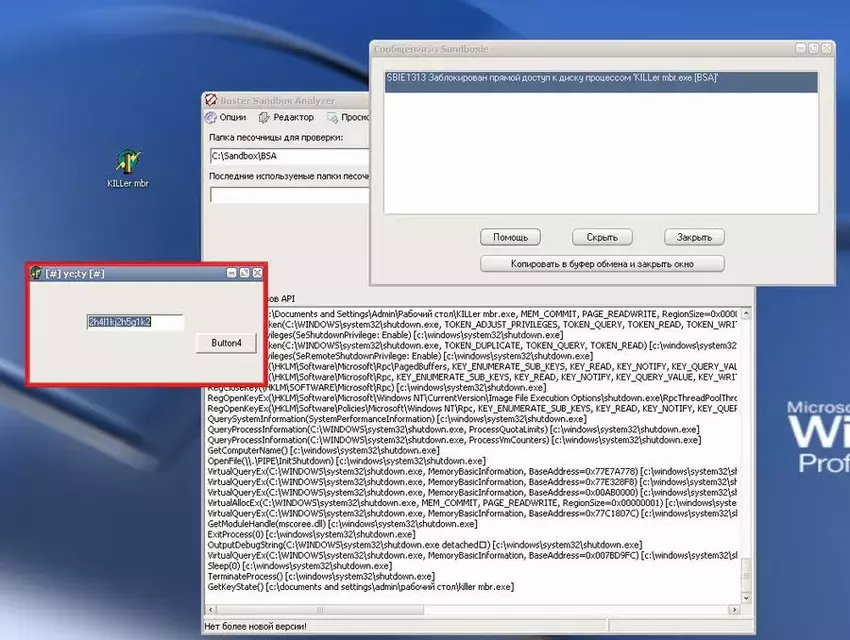Click the Скрыть button
Image resolution: width=850 pixels, height=640 pixels.
click(602, 237)
